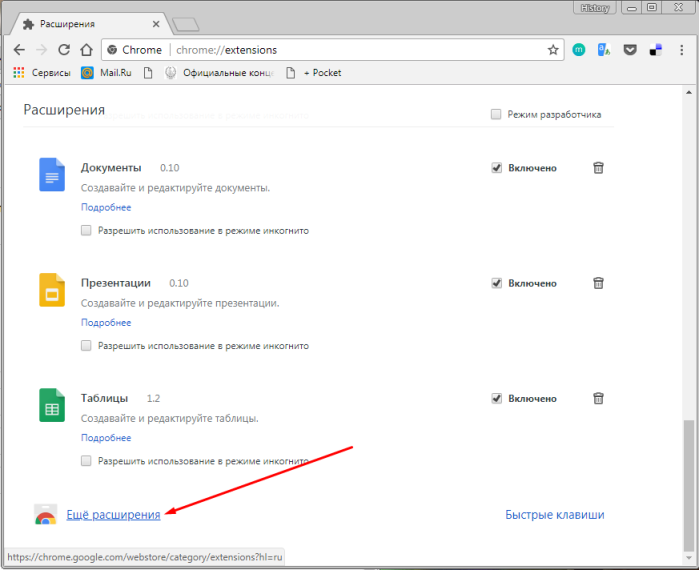The height and width of the screenshot is (570, 699).
Task: Bookmark this page with the star icon
Action: coord(553,50)
